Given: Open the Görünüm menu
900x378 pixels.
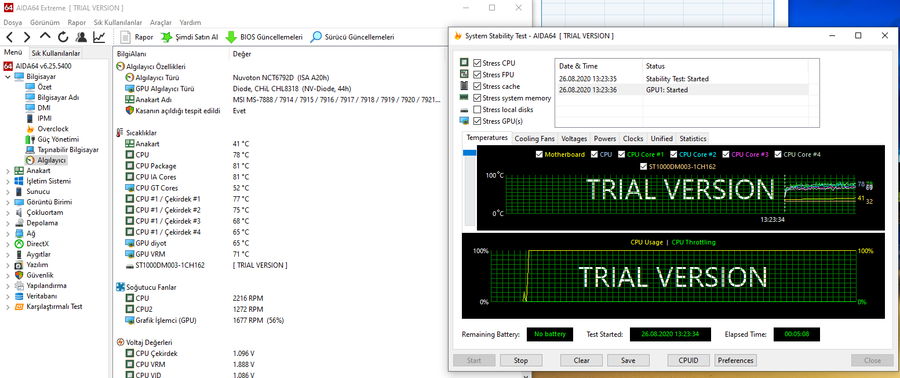Looking at the screenshot, I should click(x=46, y=22).
